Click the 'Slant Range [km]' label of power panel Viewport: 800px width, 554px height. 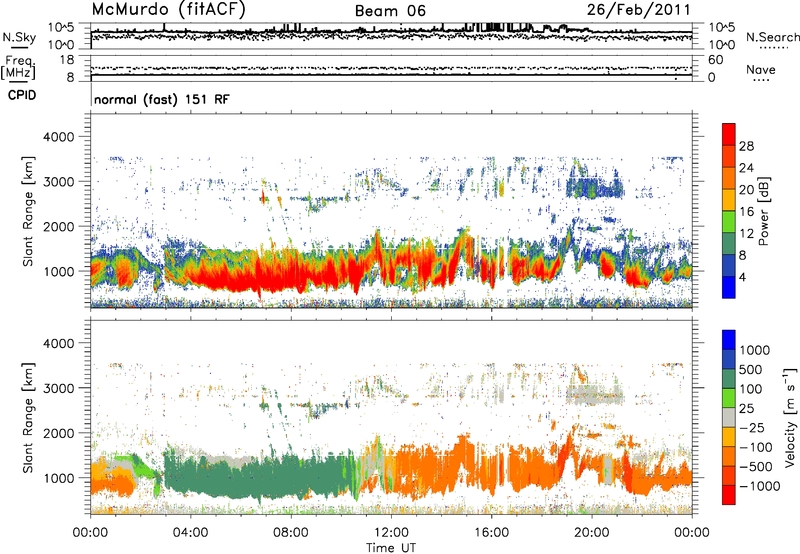coord(28,211)
